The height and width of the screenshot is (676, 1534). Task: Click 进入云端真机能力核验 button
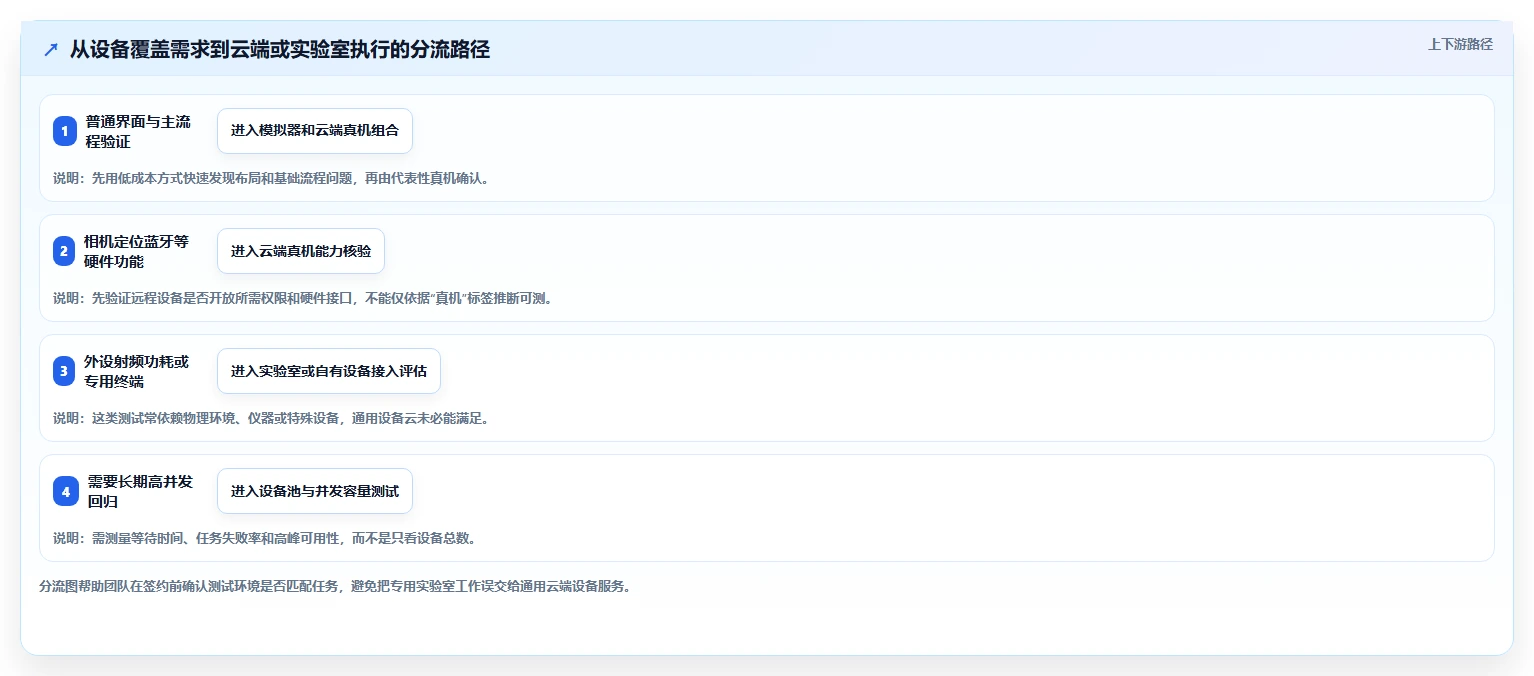click(301, 251)
